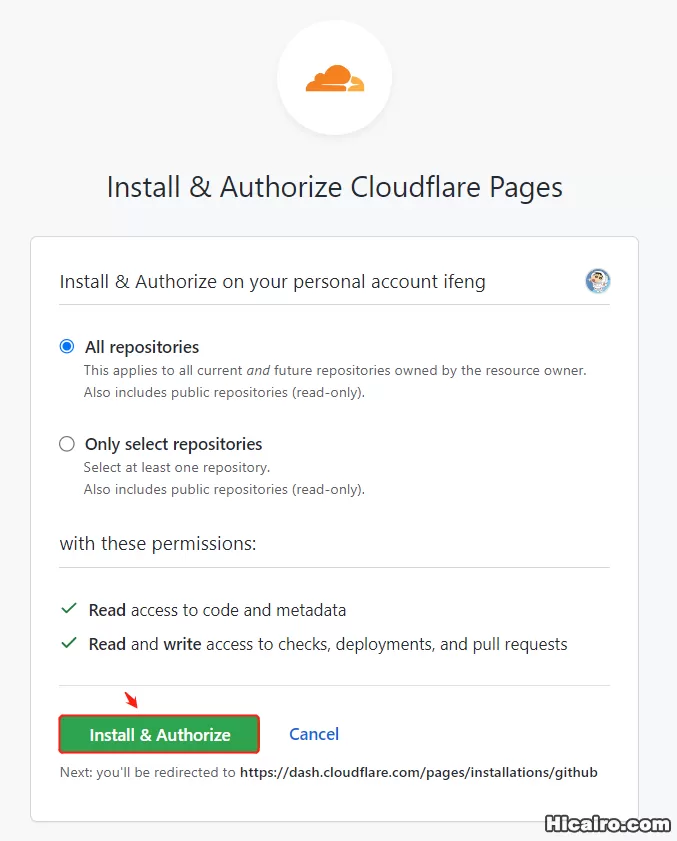Click the Install & Authorize heading
Screen dimensions: 677x841
tap(334, 187)
